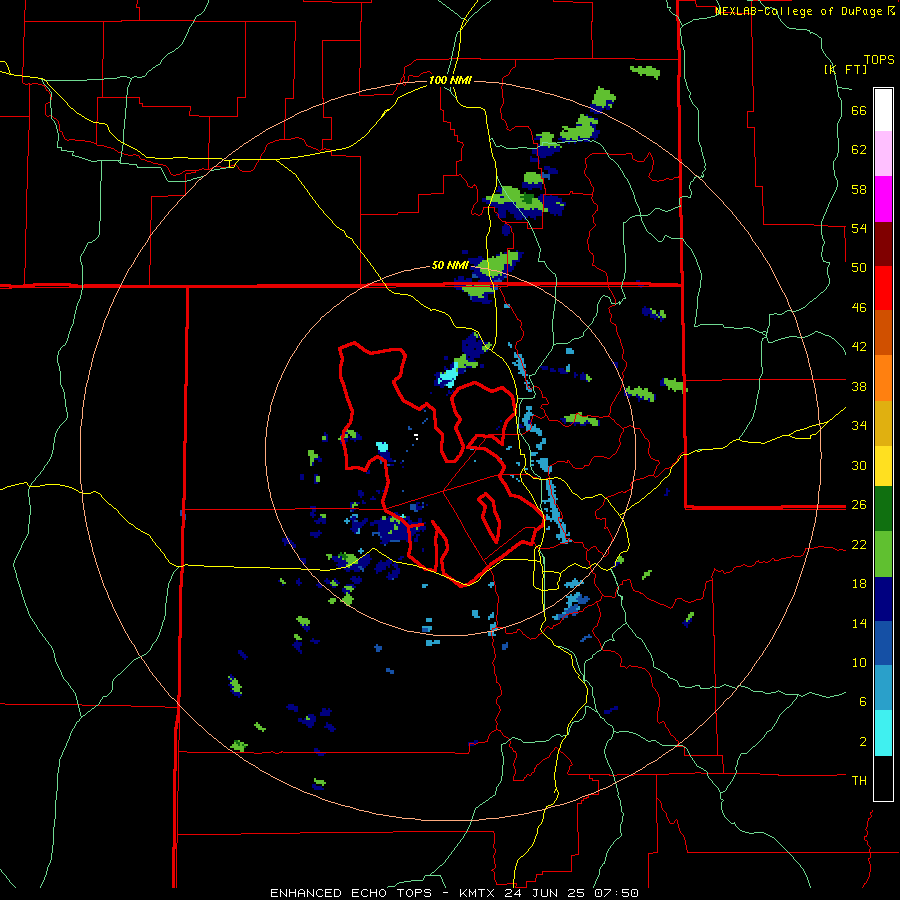Screen dimensions: 900x900
Task: Click the 6 value on the legend
Action: 863,702
